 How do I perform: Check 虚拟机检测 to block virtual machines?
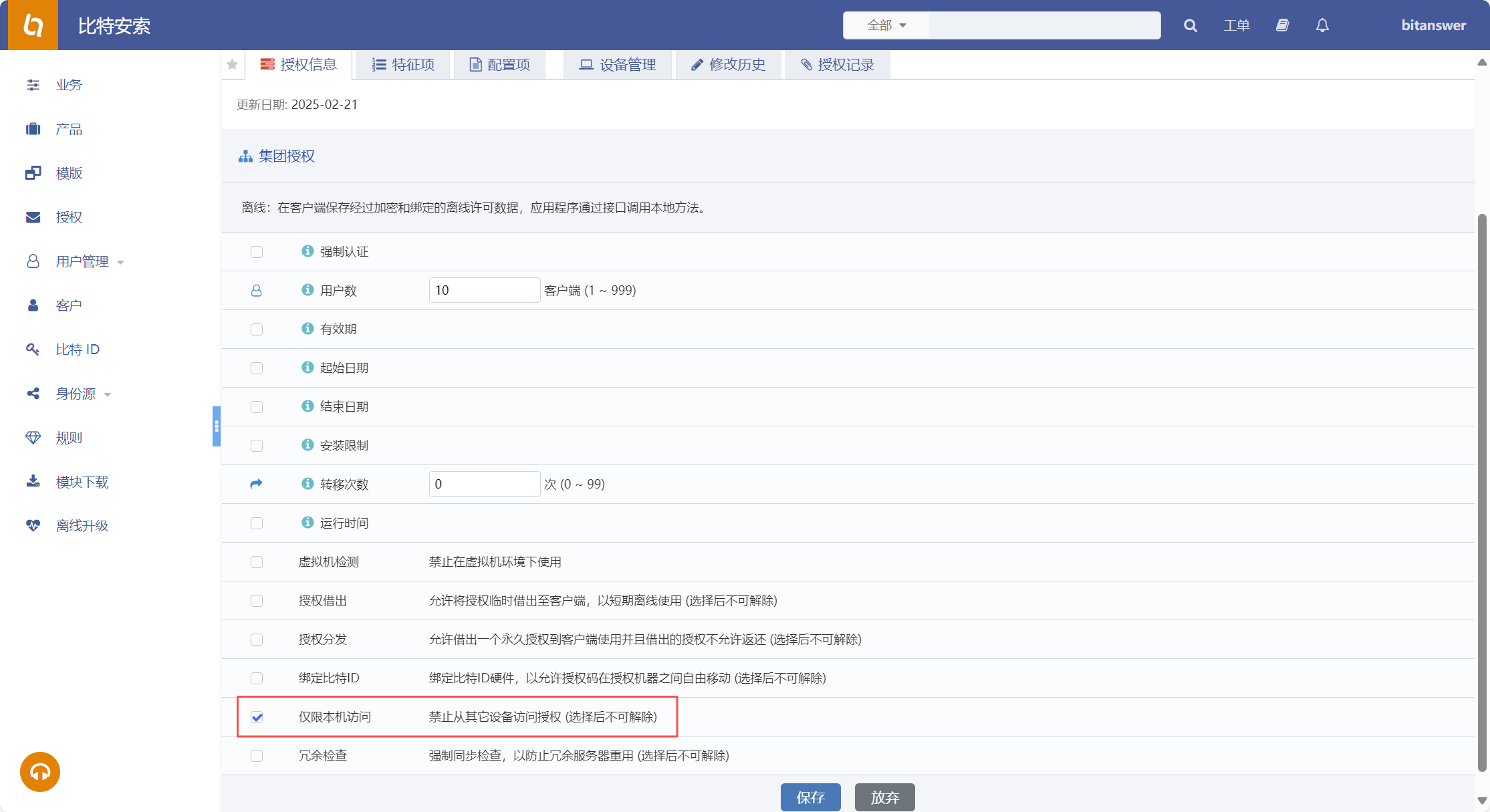pos(257,562)
